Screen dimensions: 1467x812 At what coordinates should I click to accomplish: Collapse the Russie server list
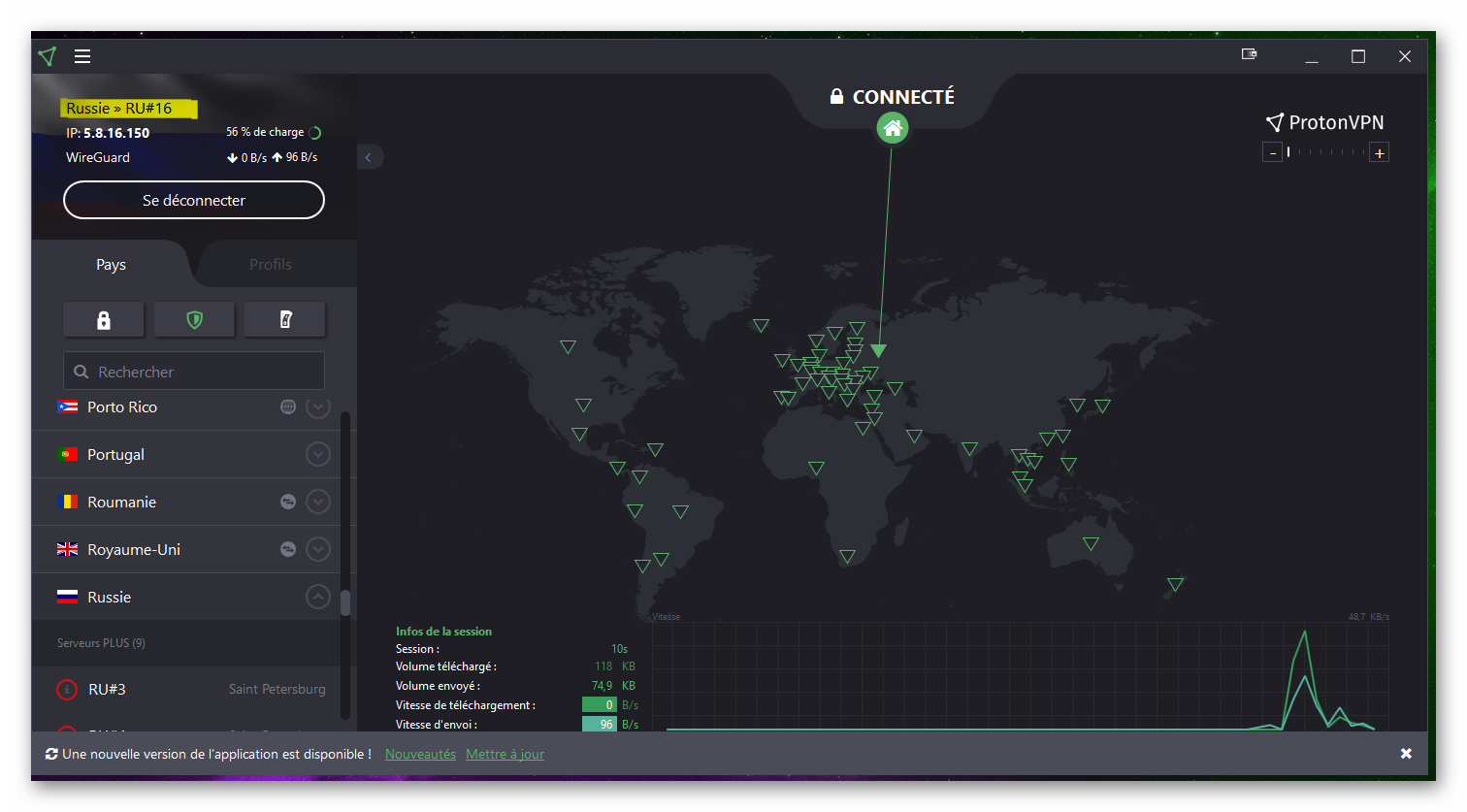tap(318, 597)
